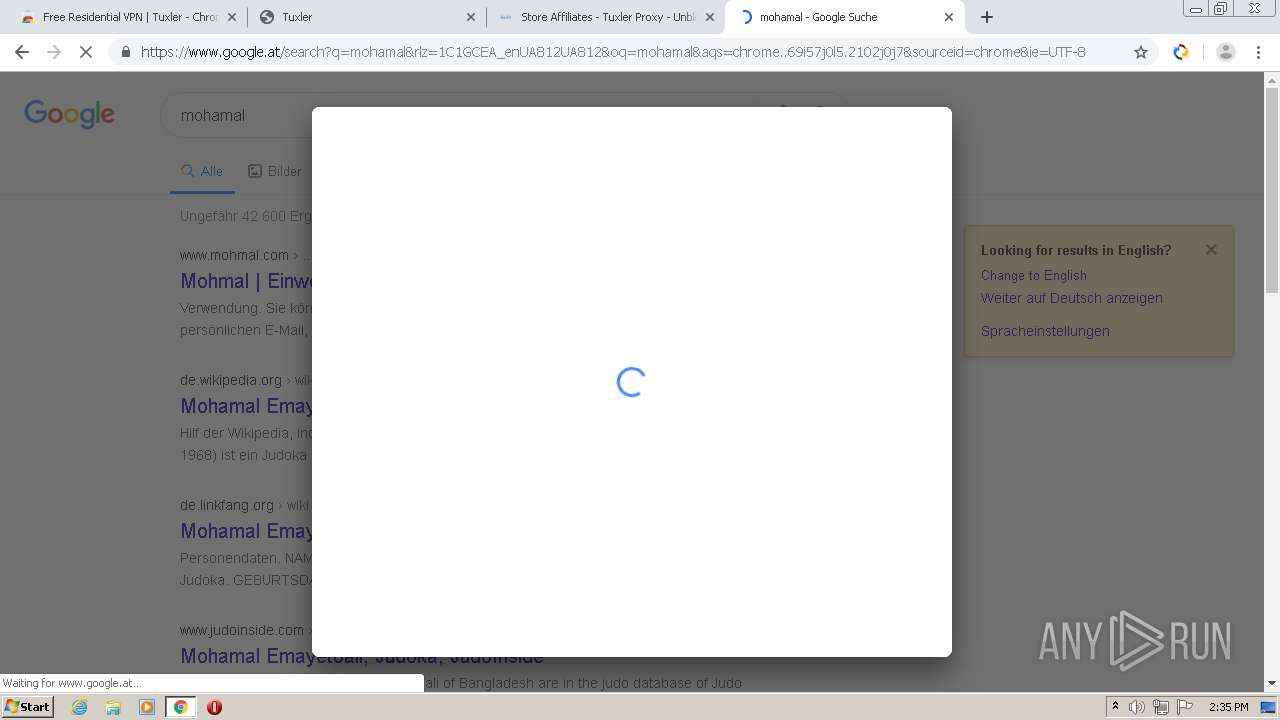The height and width of the screenshot is (720, 1280).
Task: Switch to the Tuxler tab
Action: click(x=367, y=17)
